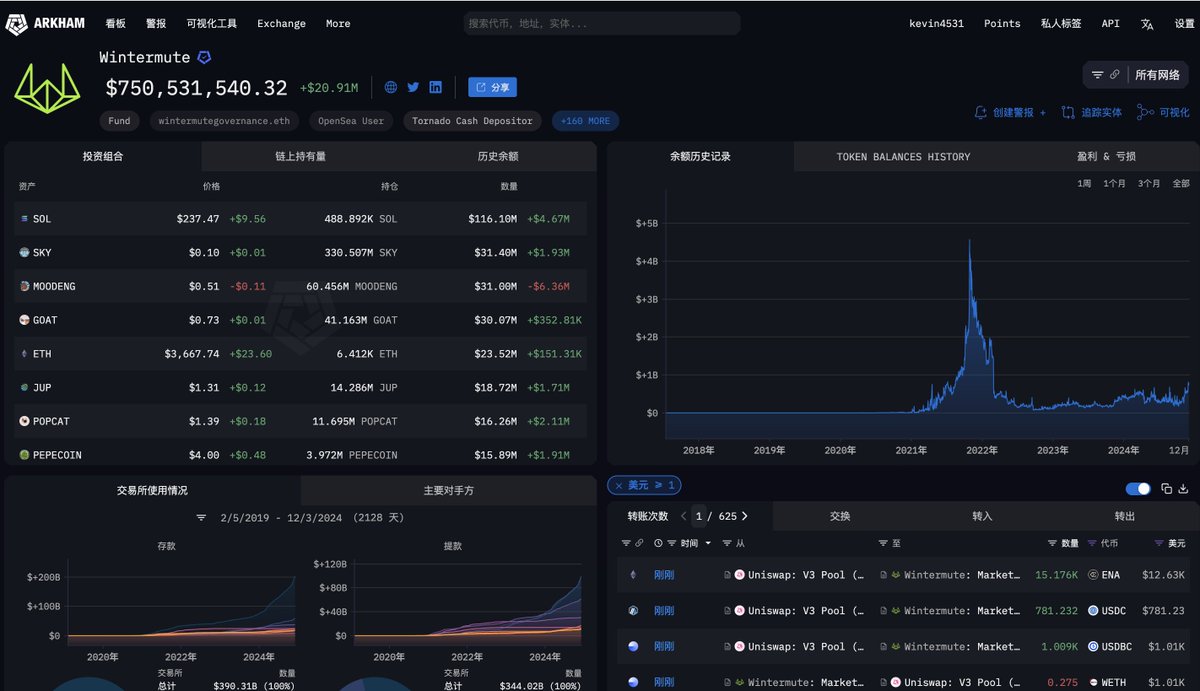The image size is (1200, 691).
Task: Select the 1周 chart range
Action: coord(1084,184)
